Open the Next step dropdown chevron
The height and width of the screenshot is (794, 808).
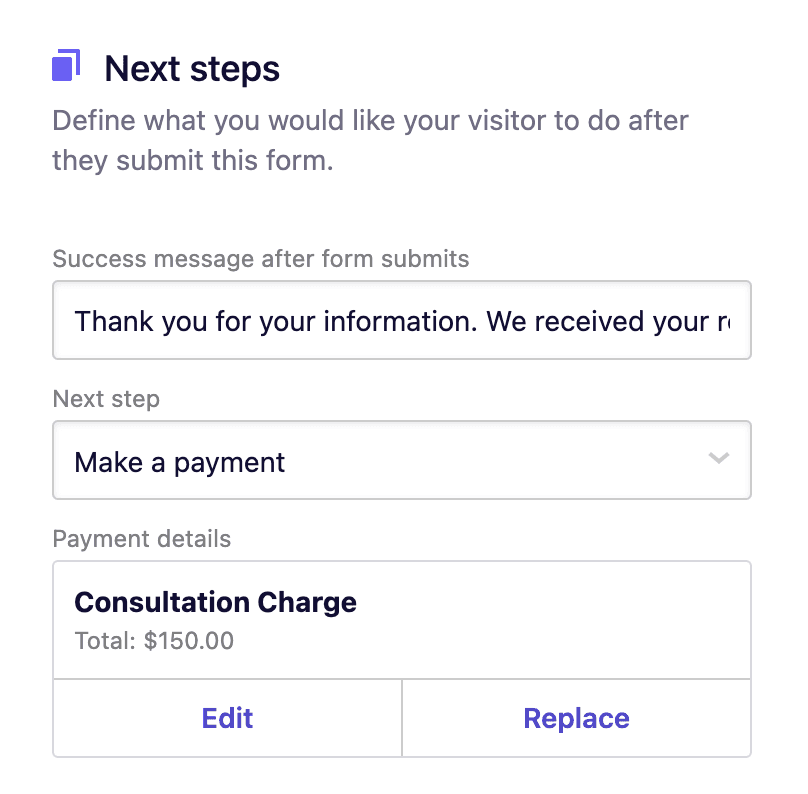(x=718, y=458)
